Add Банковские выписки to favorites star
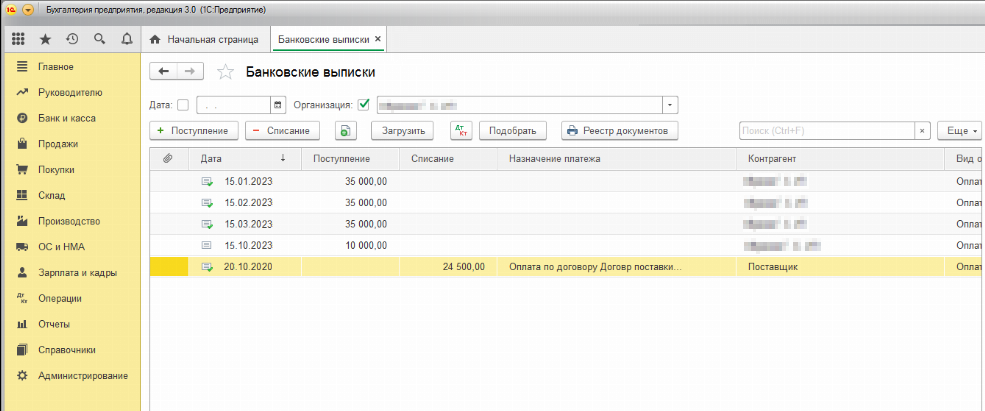 [226, 72]
